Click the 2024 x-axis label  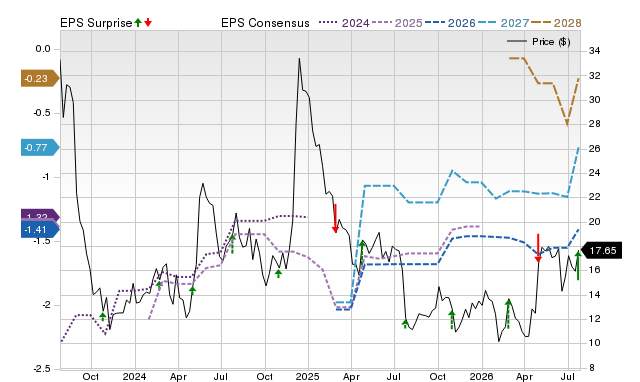[x=134, y=376]
